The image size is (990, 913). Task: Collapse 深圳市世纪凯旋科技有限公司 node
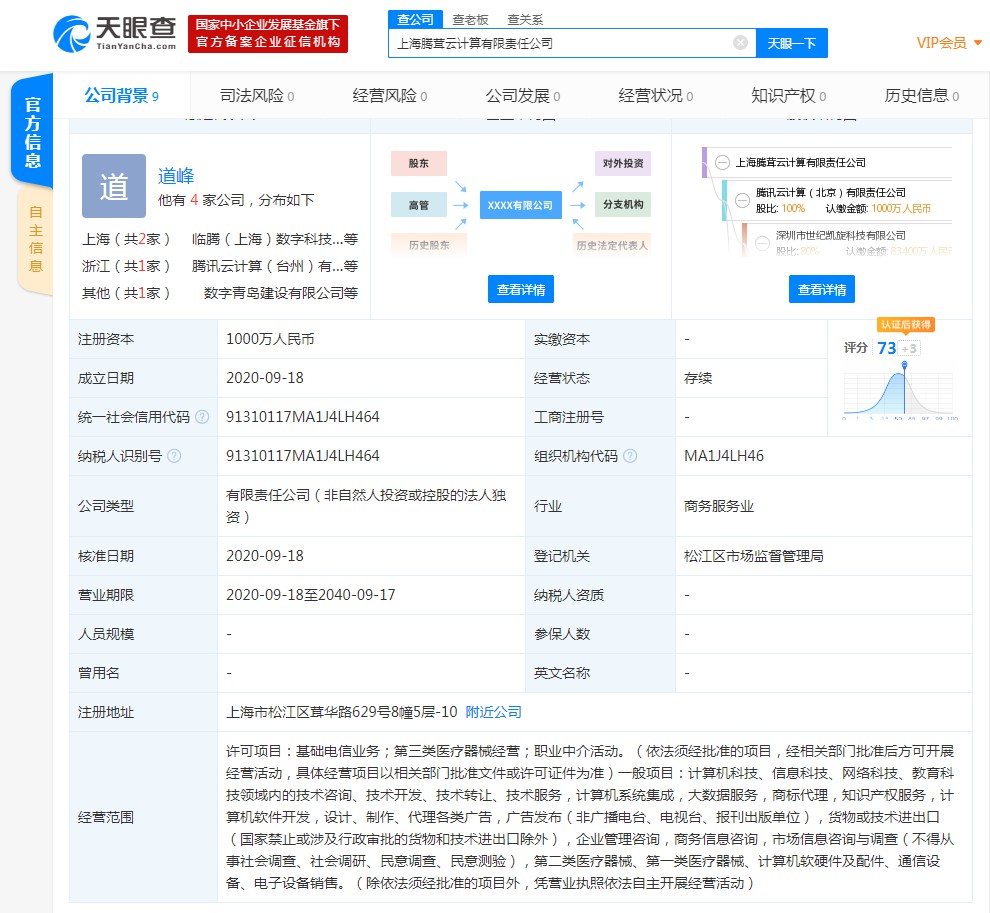coord(762,242)
